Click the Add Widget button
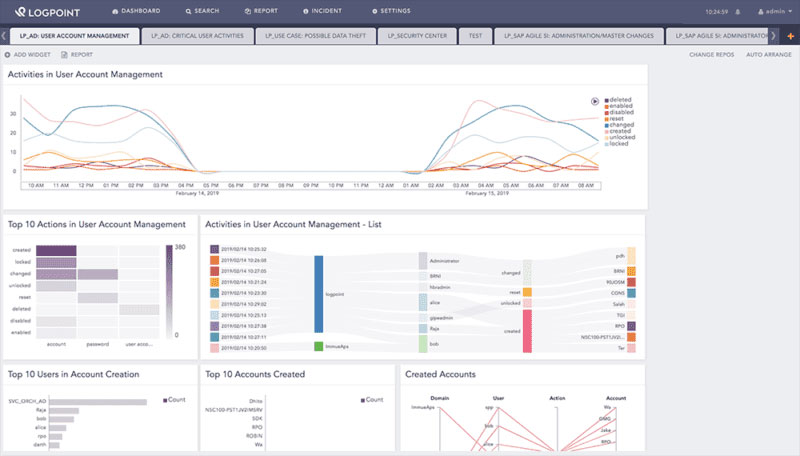 click(x=32, y=54)
